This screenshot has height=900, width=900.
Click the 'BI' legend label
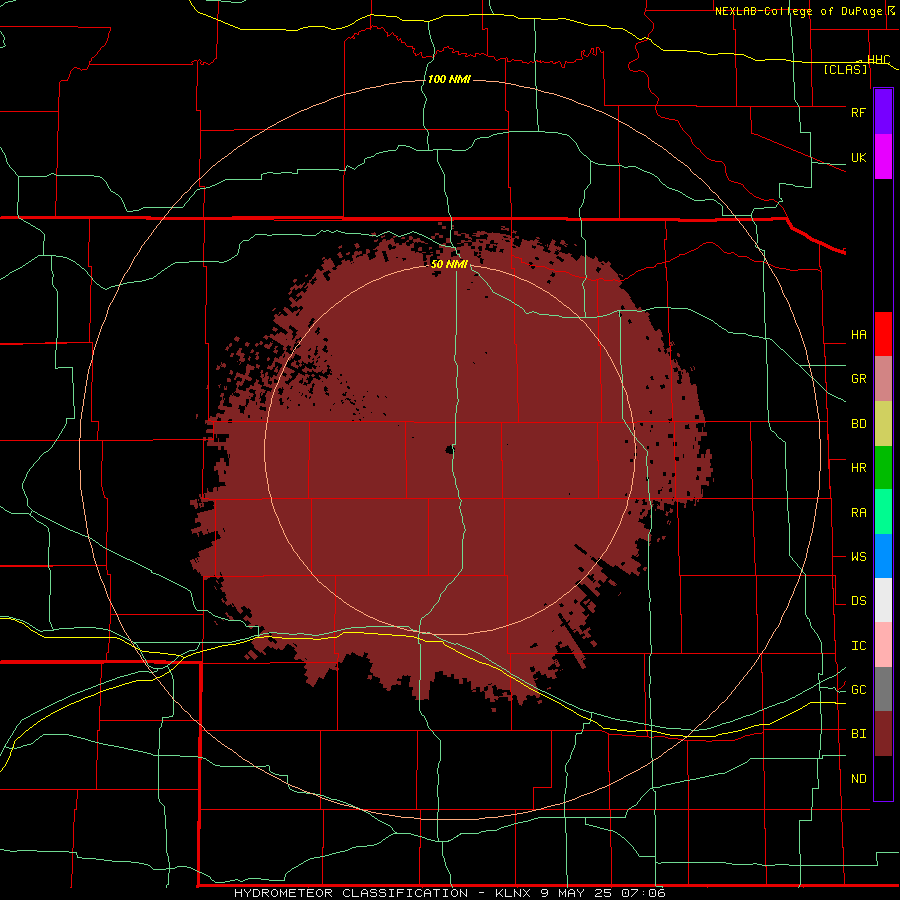(x=858, y=734)
